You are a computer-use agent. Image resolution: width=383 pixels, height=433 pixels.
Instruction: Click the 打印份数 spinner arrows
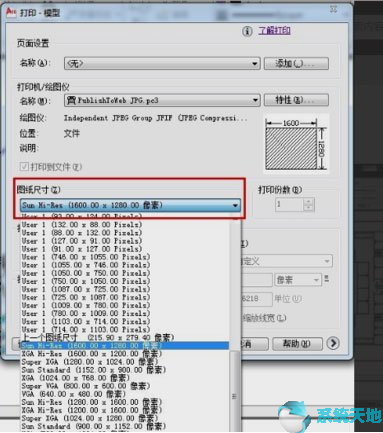point(309,204)
